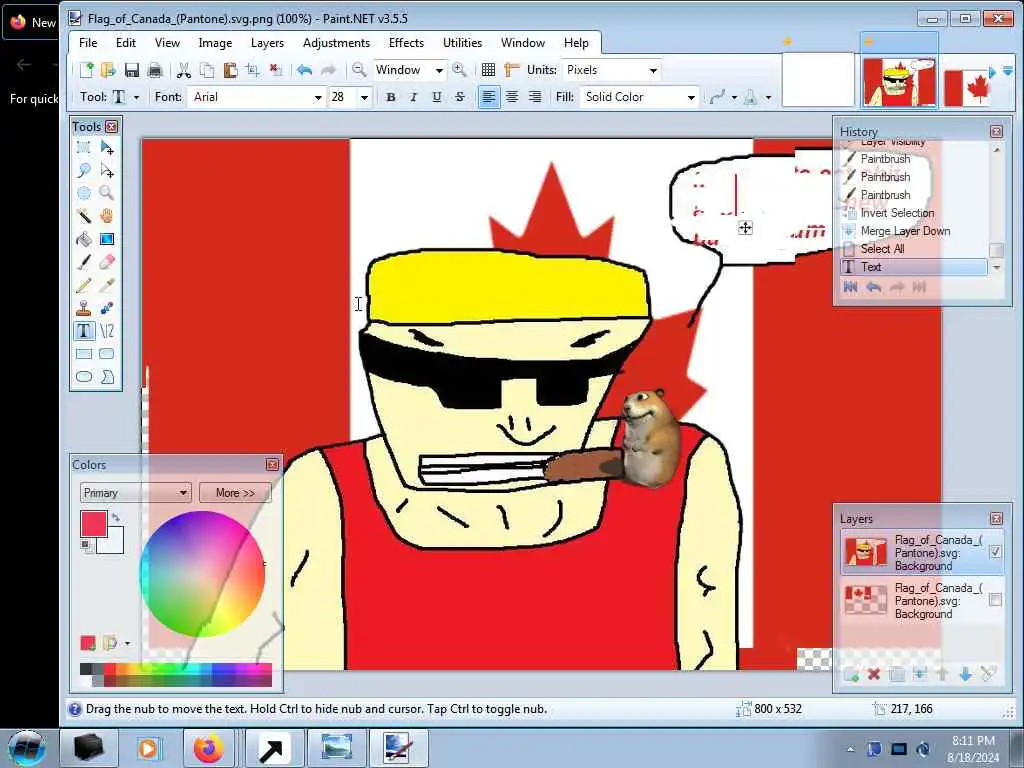
Task: Delete the current layer with red X
Action: click(x=874, y=675)
